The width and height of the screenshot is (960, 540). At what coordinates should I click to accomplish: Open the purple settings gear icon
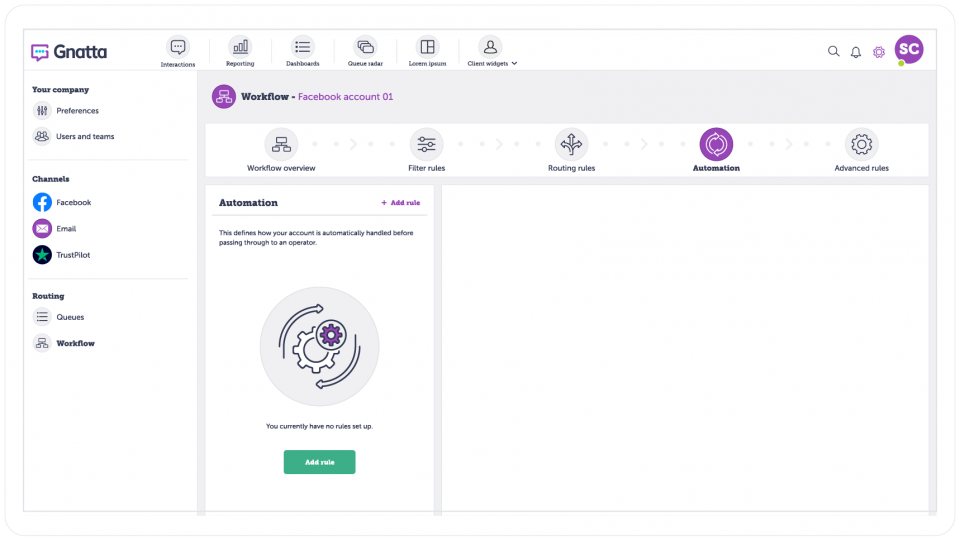coord(879,52)
